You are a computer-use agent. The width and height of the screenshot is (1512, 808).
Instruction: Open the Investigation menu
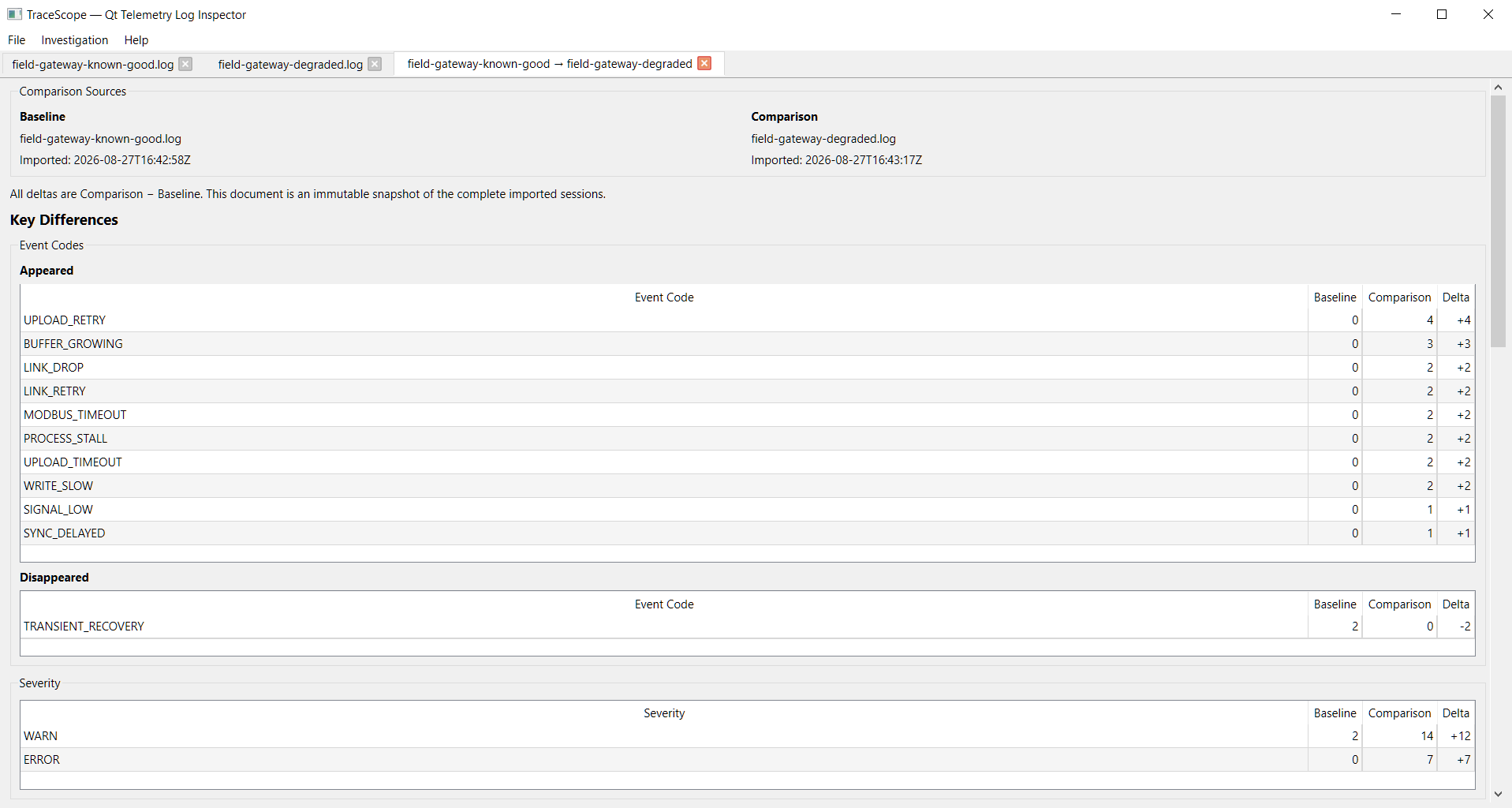pos(75,40)
